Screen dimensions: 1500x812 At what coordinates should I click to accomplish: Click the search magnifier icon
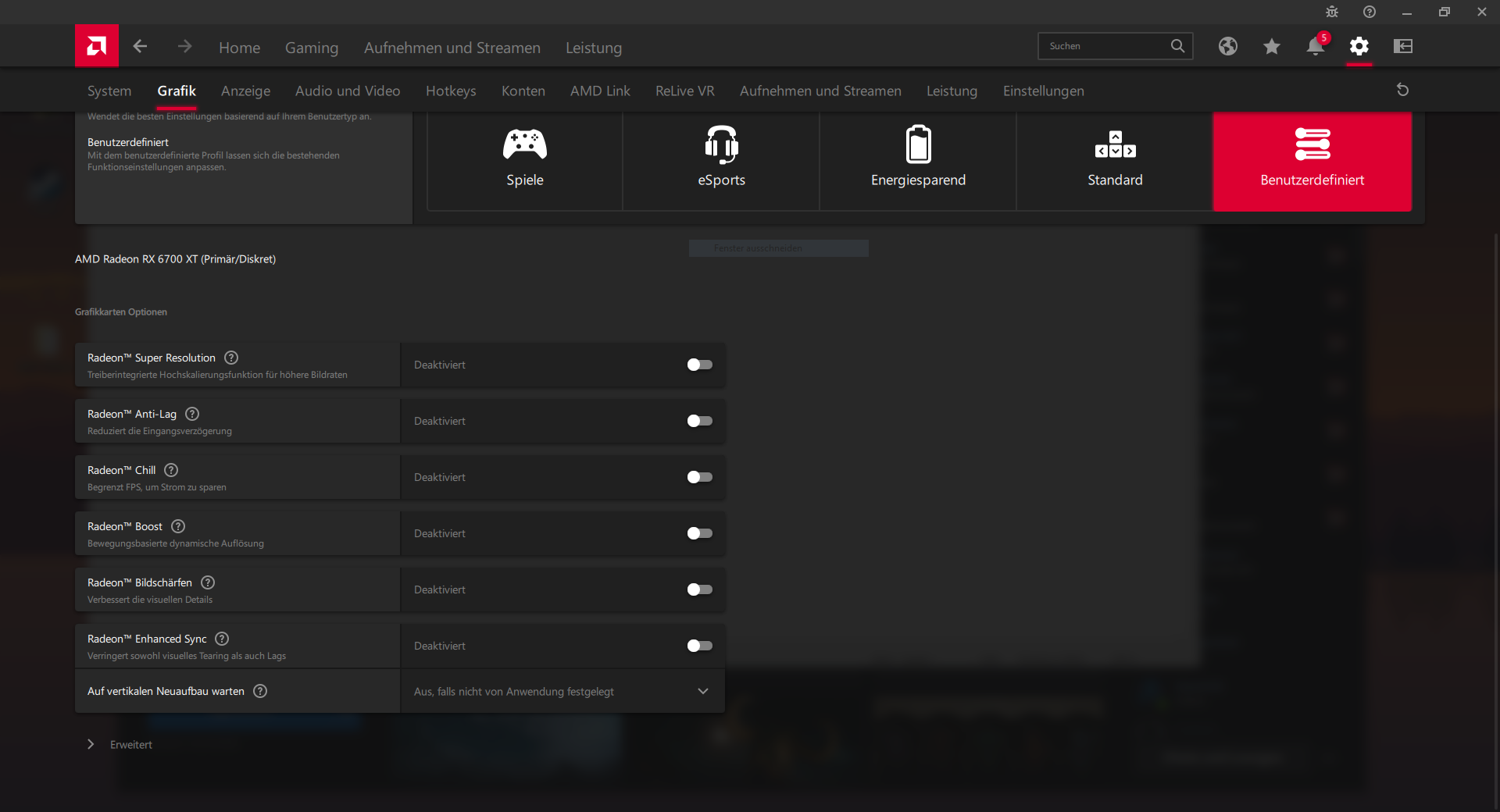click(1177, 46)
